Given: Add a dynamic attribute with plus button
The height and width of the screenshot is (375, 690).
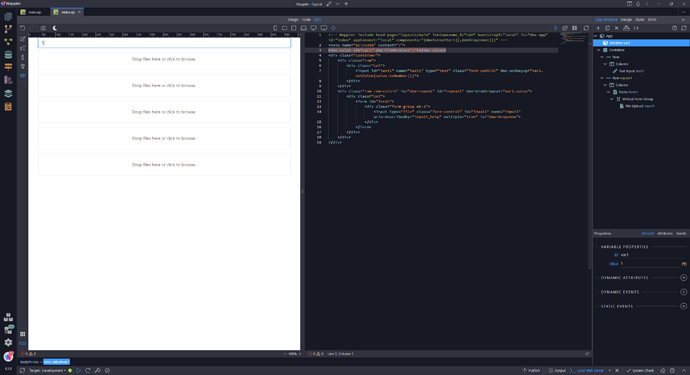Looking at the screenshot, I should (x=683, y=278).
